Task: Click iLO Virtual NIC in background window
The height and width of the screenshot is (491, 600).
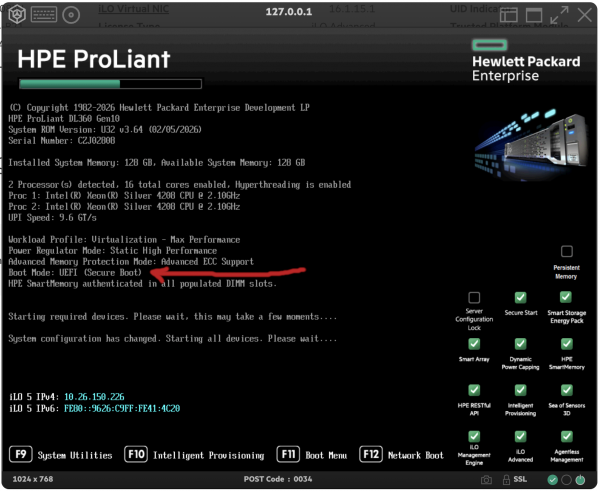Action: click(134, 8)
